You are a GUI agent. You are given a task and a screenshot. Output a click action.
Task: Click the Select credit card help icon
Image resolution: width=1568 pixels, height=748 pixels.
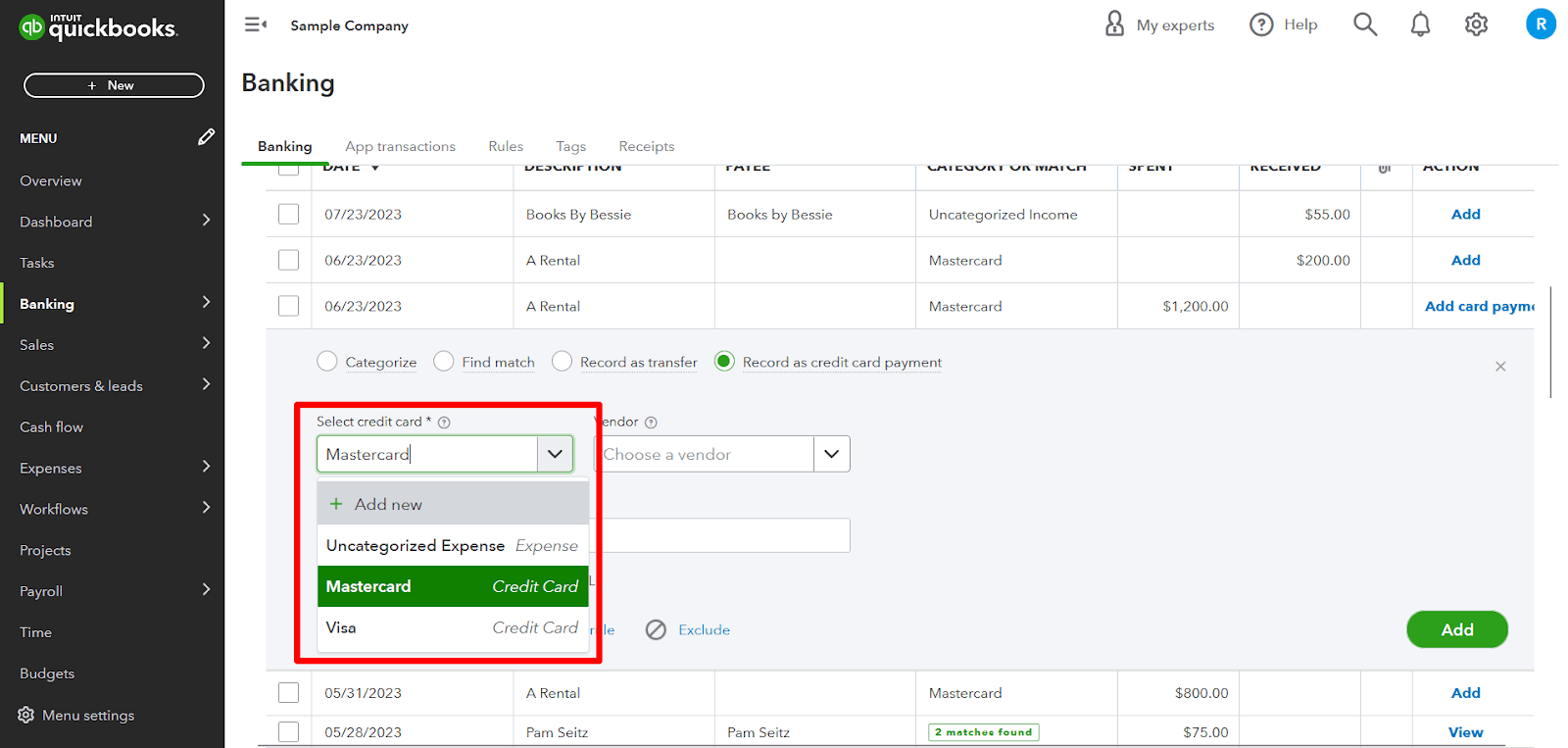tap(444, 423)
